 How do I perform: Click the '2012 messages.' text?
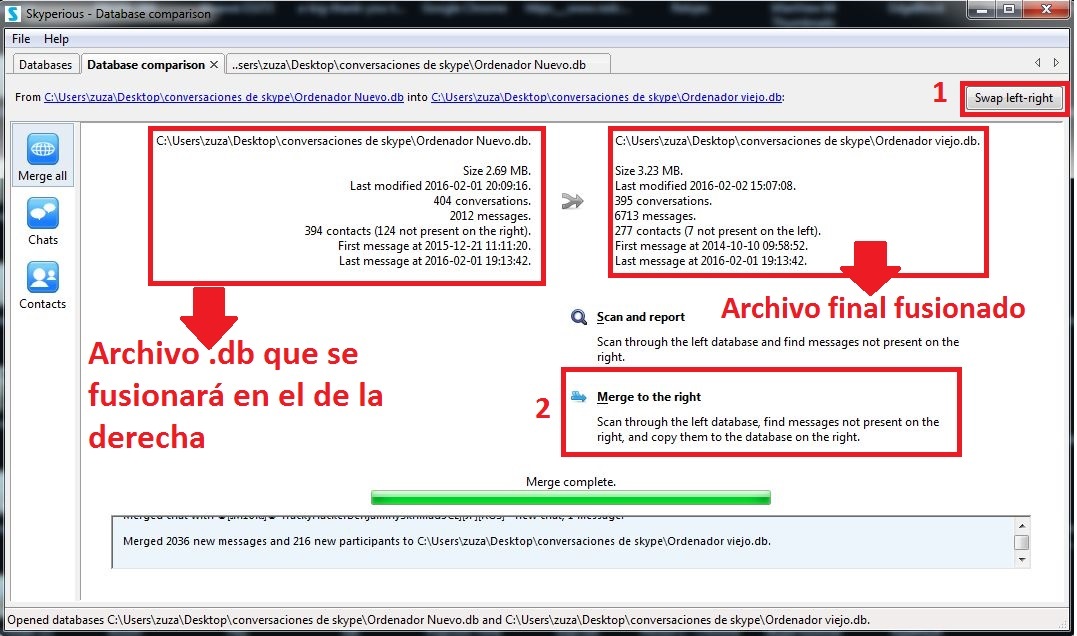coord(490,216)
